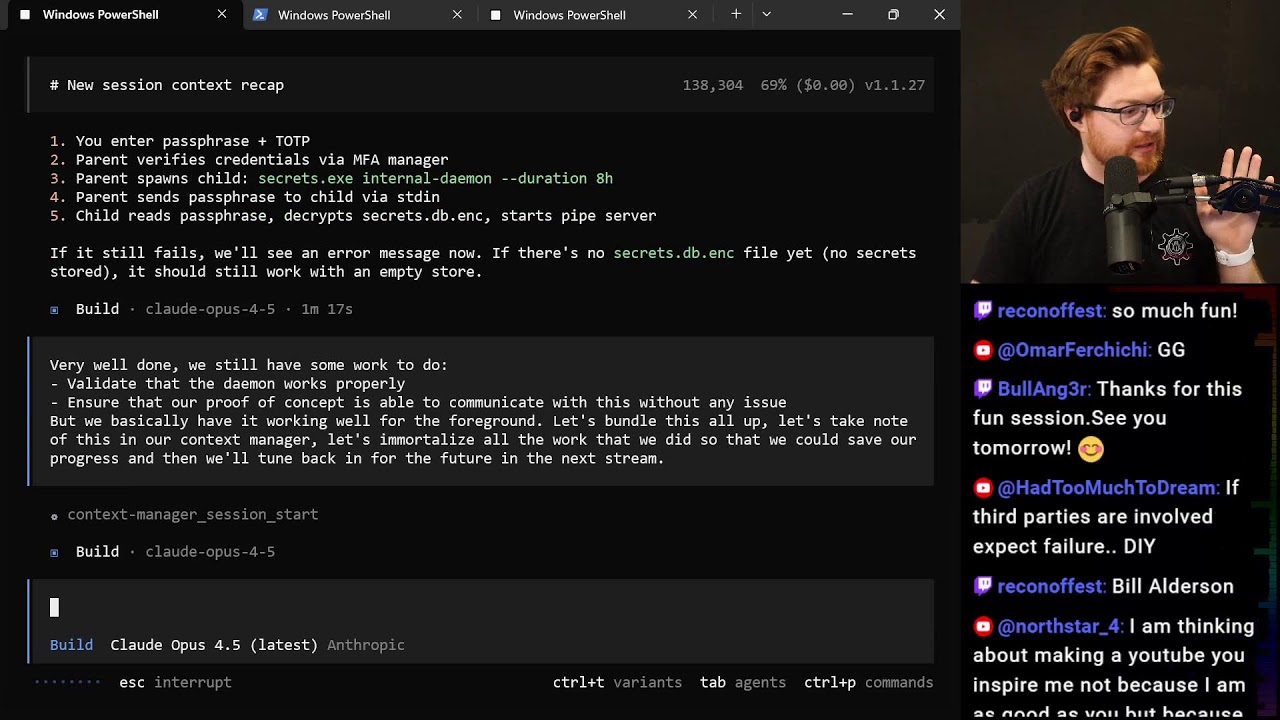This screenshot has width=1280, height=720.
Task: Close the second PowerShell tab
Action: (457, 15)
